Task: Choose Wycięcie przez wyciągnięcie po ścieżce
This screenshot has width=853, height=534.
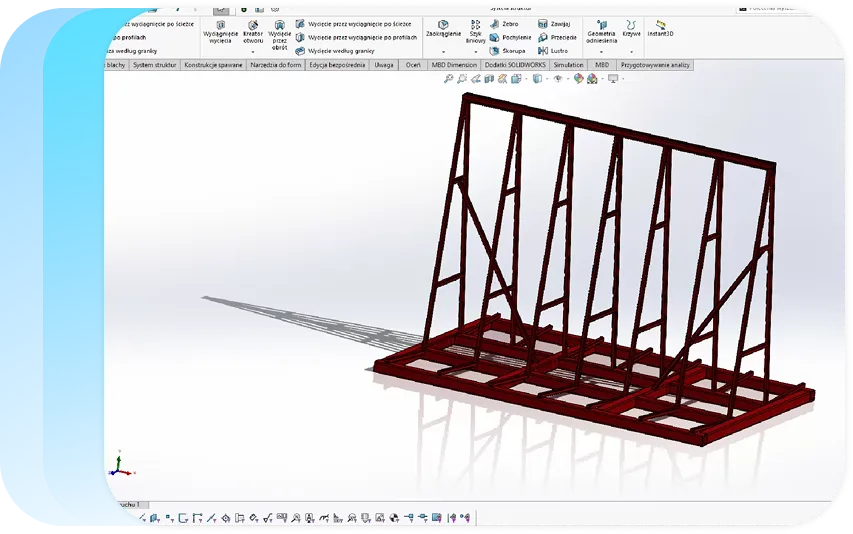Action: tap(354, 24)
